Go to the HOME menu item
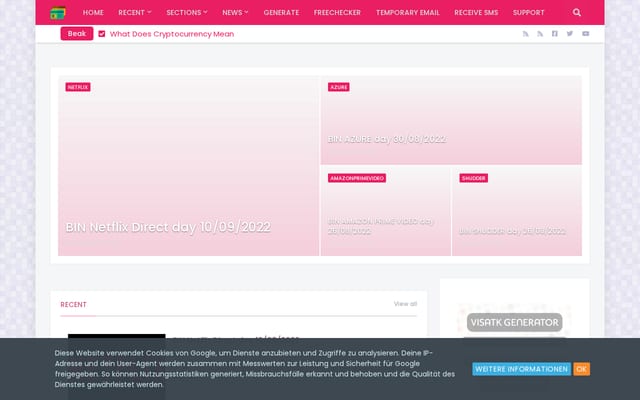The width and height of the screenshot is (640, 400). click(93, 13)
